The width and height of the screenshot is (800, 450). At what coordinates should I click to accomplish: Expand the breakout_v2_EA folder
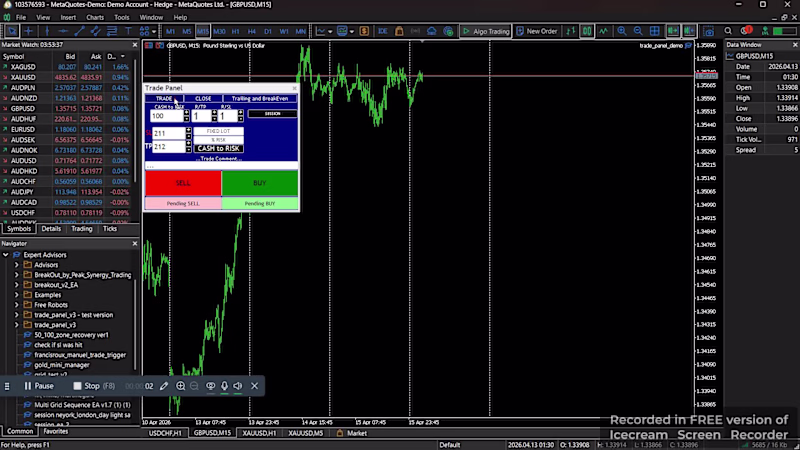[16, 285]
